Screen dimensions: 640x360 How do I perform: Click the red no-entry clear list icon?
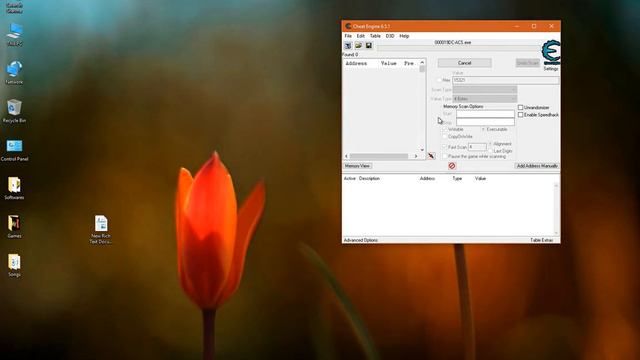coord(452,166)
